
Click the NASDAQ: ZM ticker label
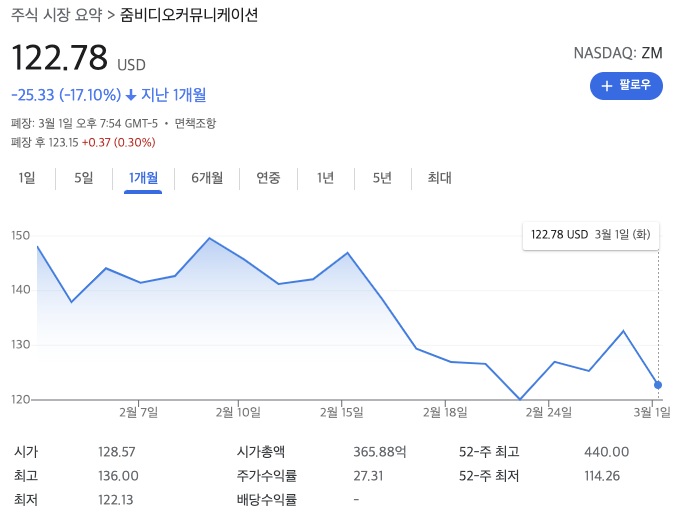point(618,53)
